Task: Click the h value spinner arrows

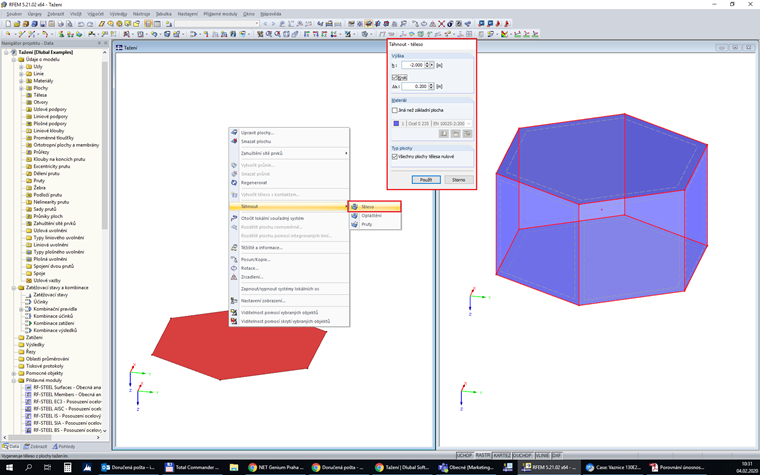Action: 427,65
